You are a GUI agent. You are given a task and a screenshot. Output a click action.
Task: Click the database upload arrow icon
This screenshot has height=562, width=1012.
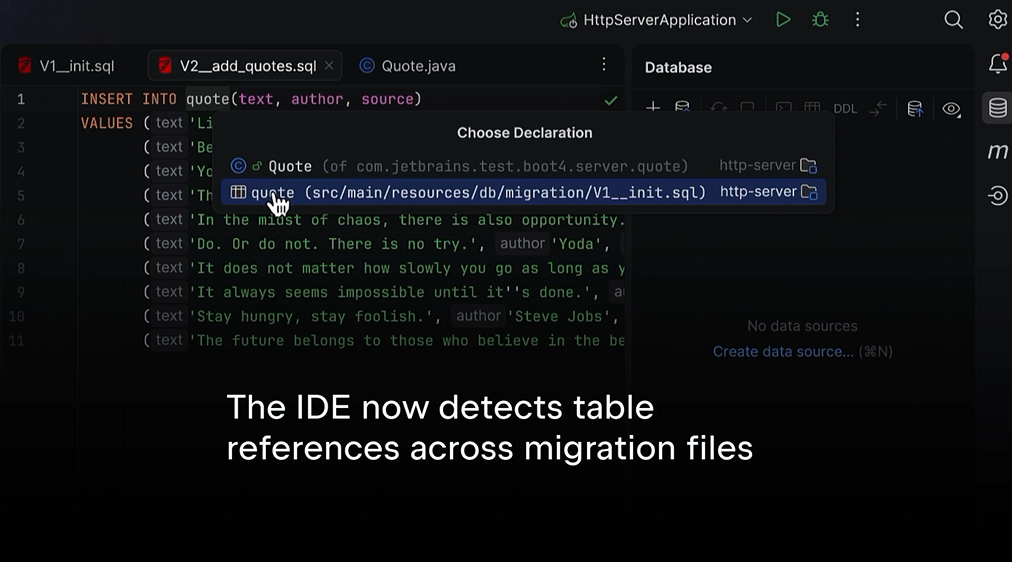click(915, 108)
